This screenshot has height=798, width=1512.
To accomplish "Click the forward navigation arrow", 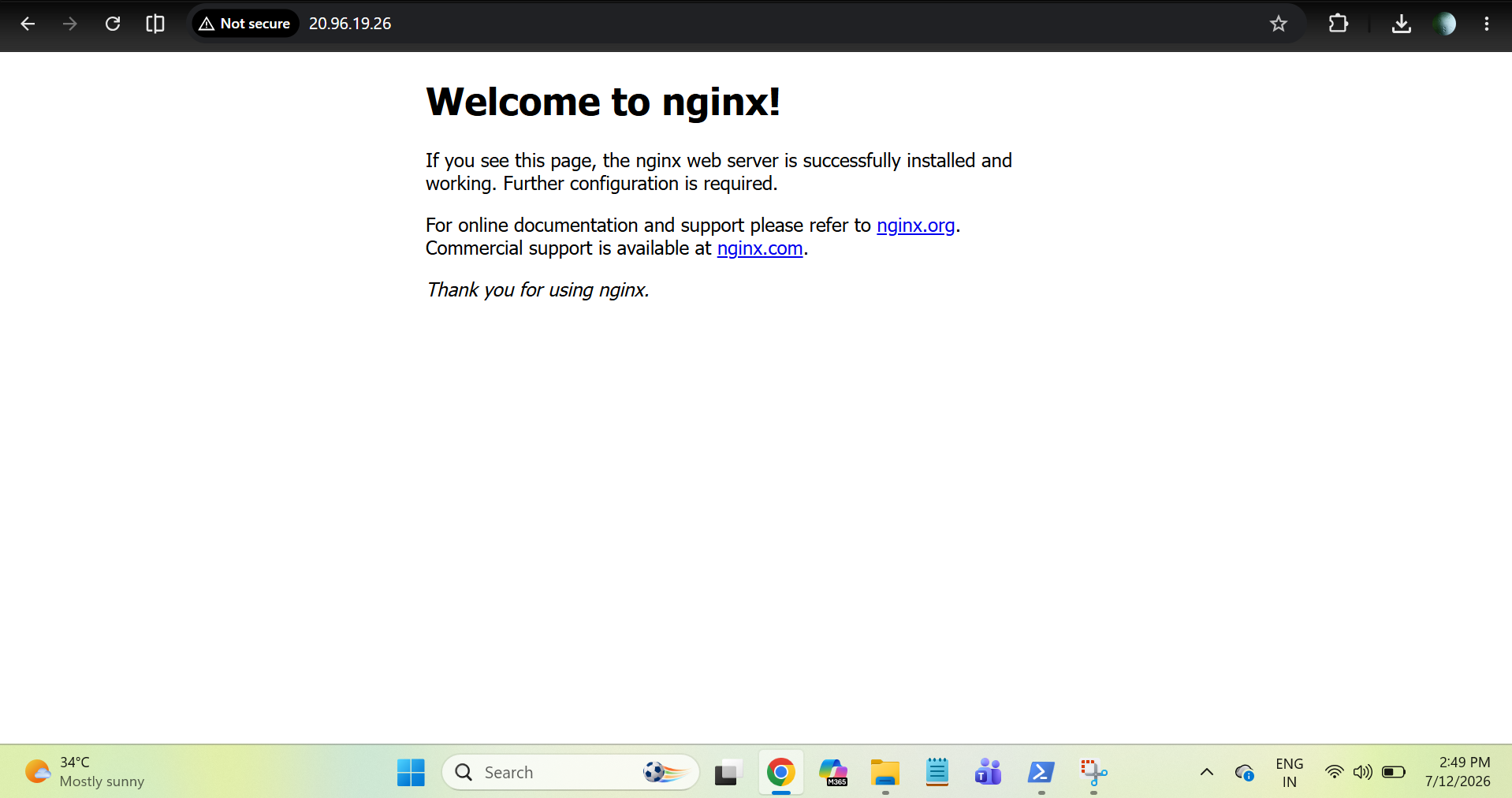I will tap(70, 24).
